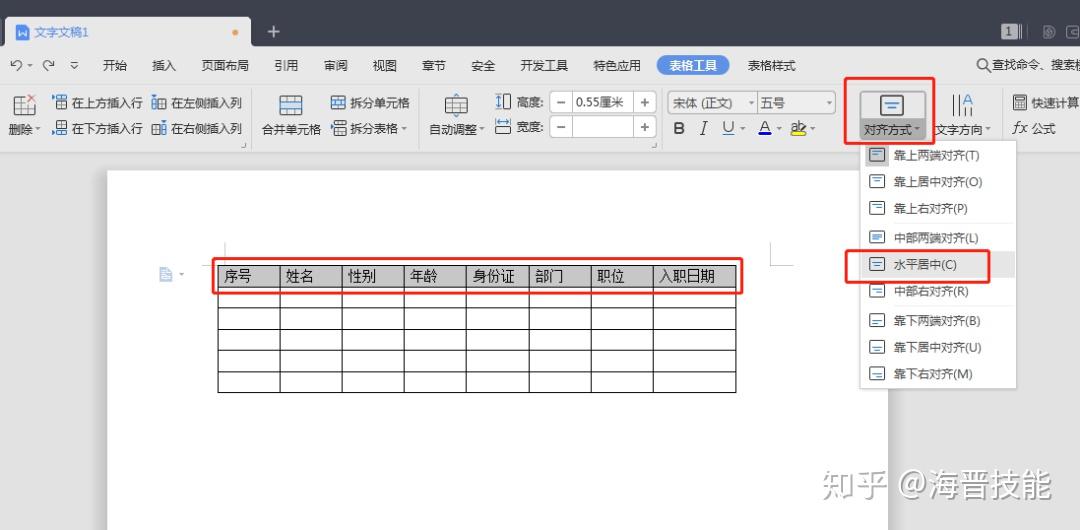Open the Auto Adjust (自动调整) dropdown
The height and width of the screenshot is (530, 1080).
tap(457, 115)
